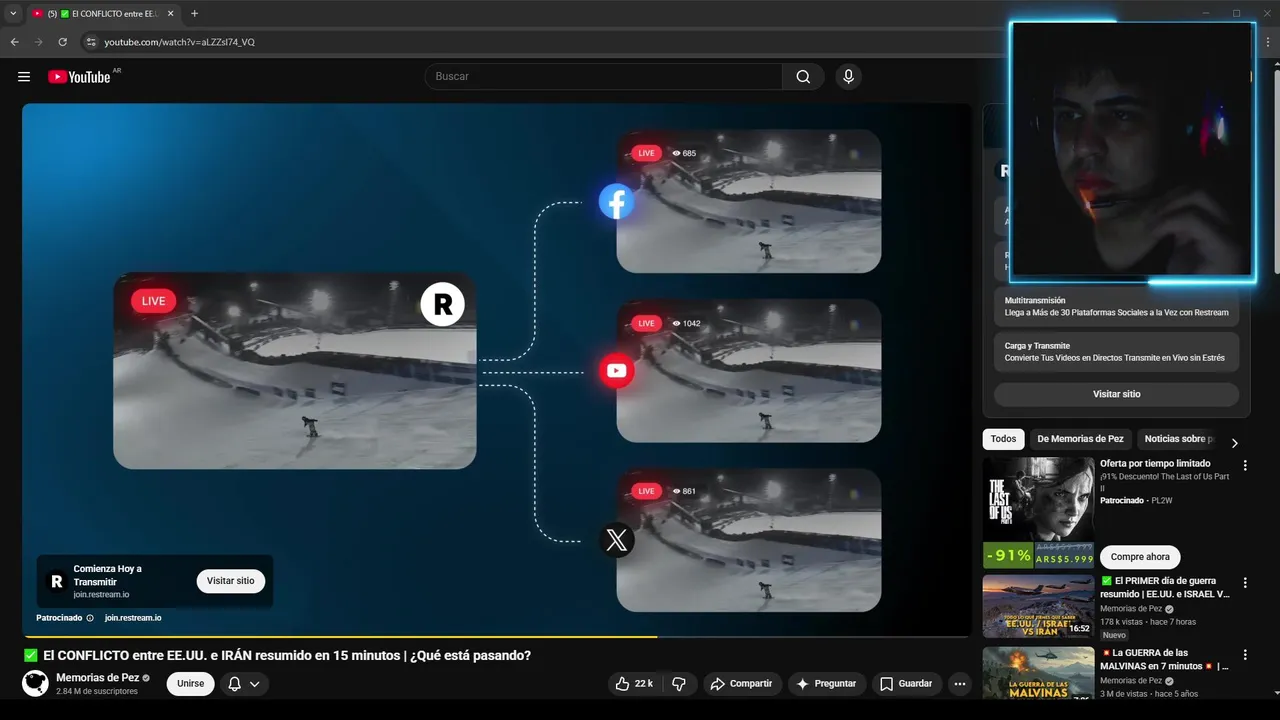Click the Comienza Hoy a Transmitir ad text
Image resolution: width=1280 pixels, height=720 pixels.
[x=108, y=575]
